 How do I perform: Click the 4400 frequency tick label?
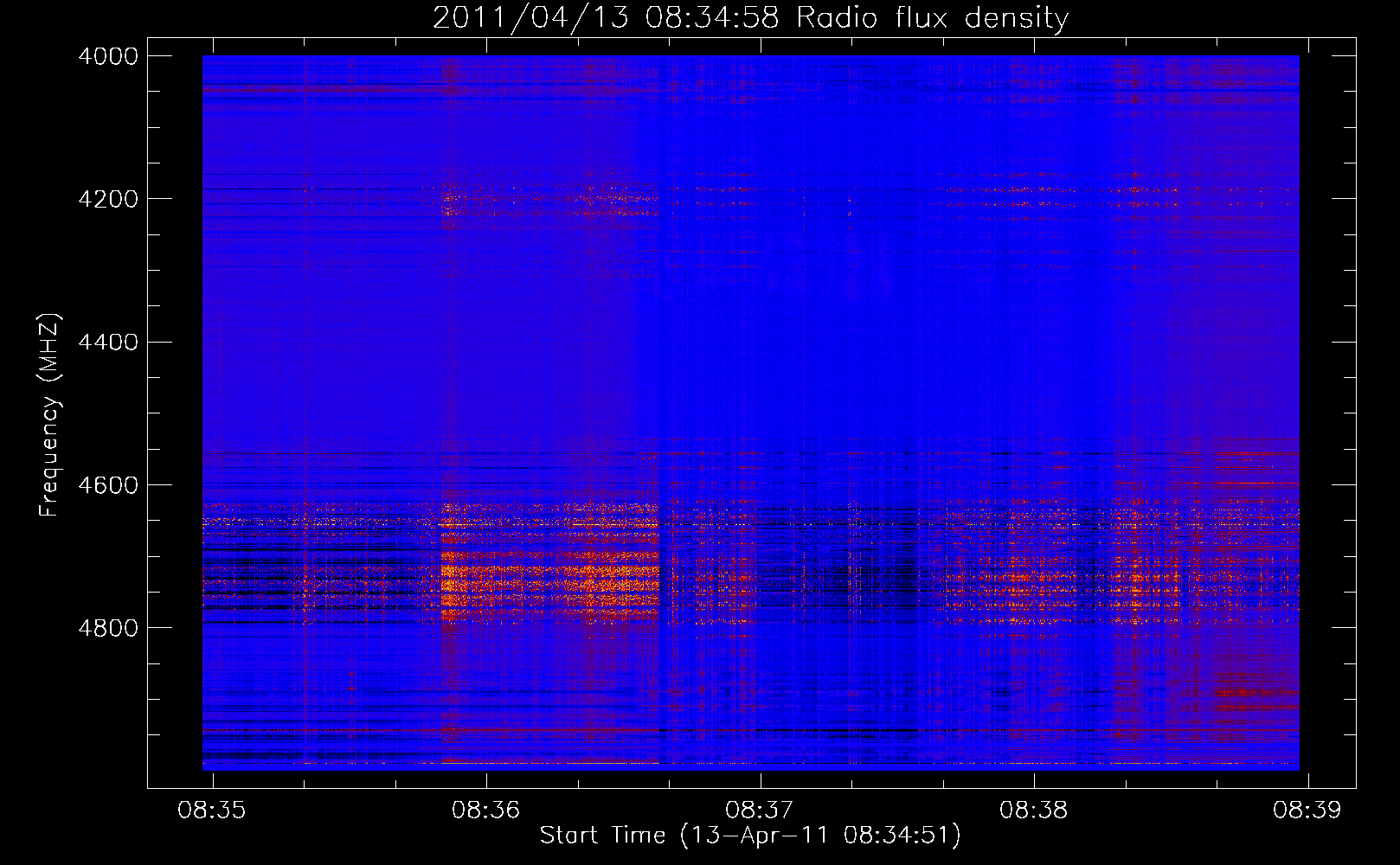point(108,343)
